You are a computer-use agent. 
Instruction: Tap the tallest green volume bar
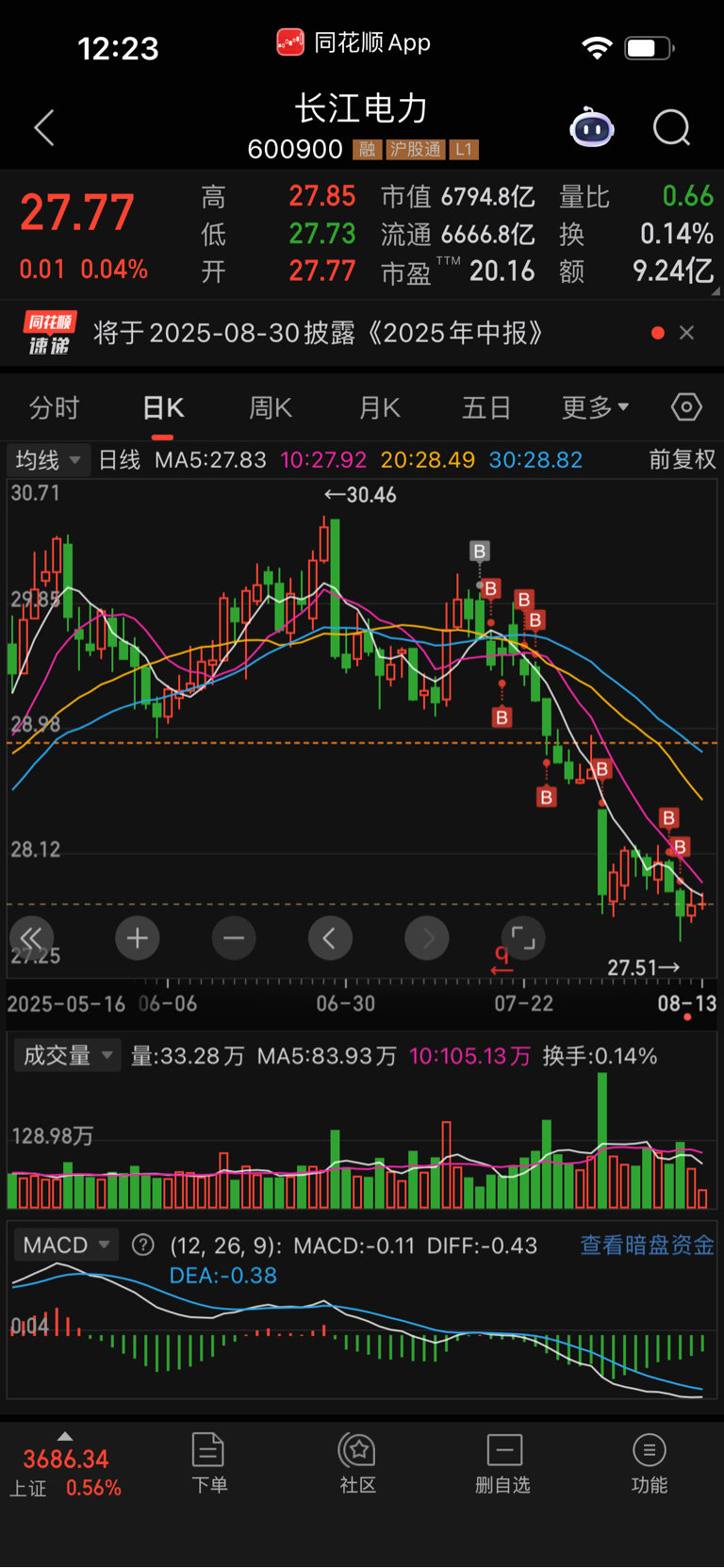(x=602, y=1141)
